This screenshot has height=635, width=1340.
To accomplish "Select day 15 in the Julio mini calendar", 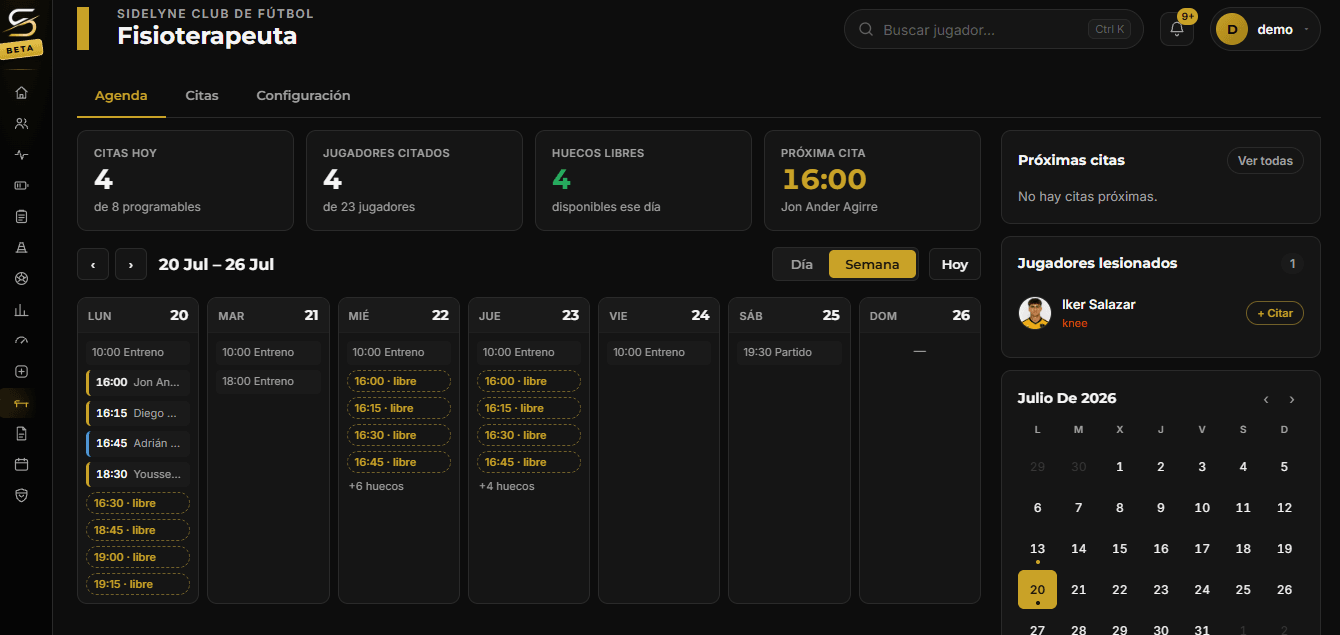I will tap(1120, 548).
